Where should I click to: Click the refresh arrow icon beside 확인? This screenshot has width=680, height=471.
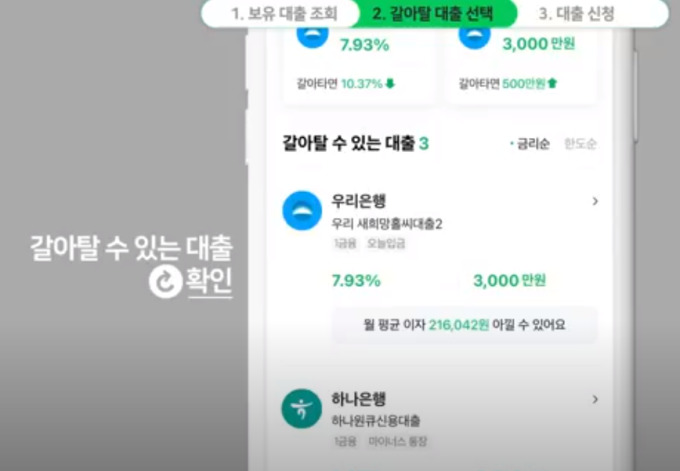[x=165, y=282]
